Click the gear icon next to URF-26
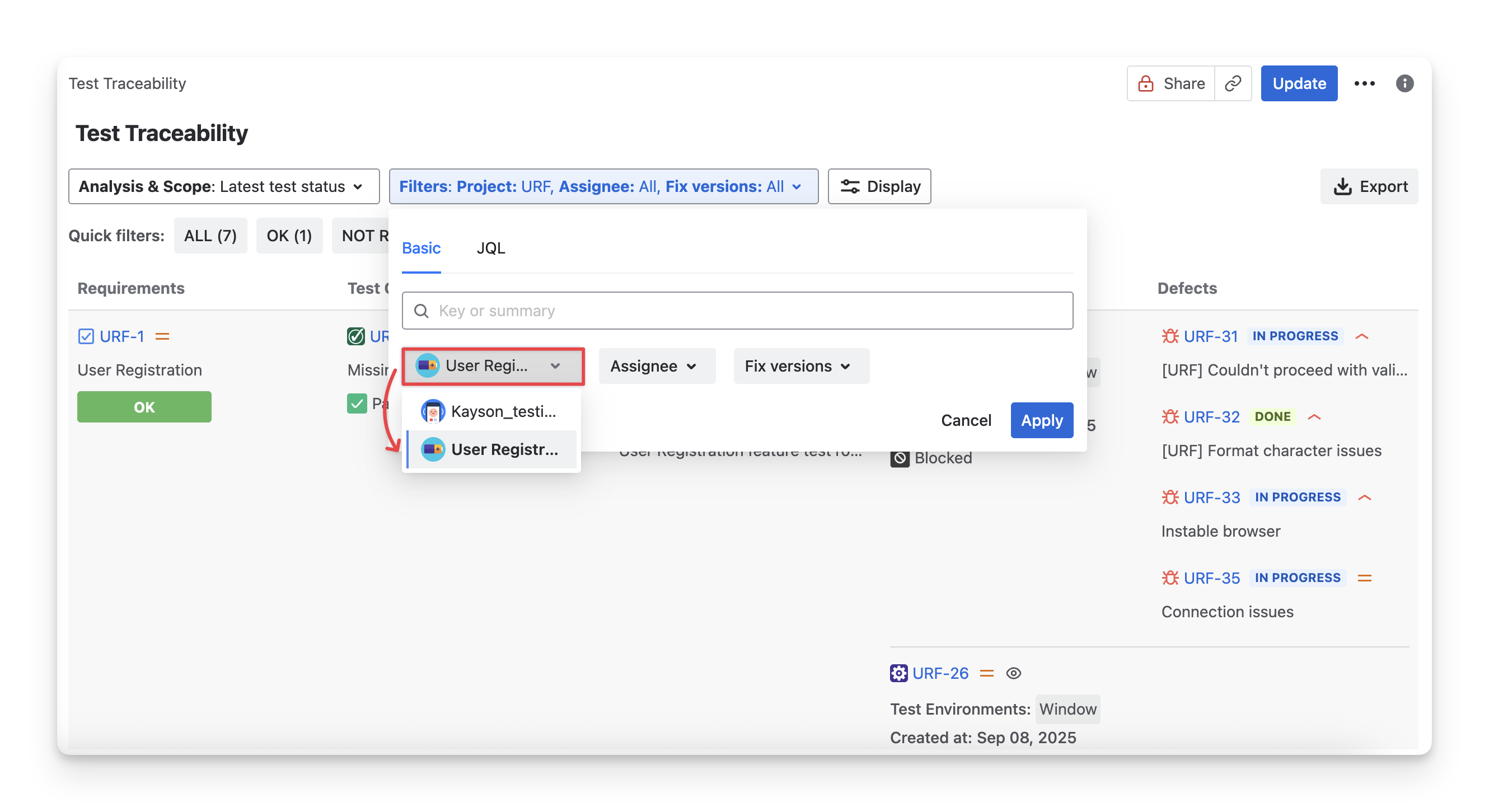Image resolution: width=1489 pixels, height=812 pixels. [898, 673]
